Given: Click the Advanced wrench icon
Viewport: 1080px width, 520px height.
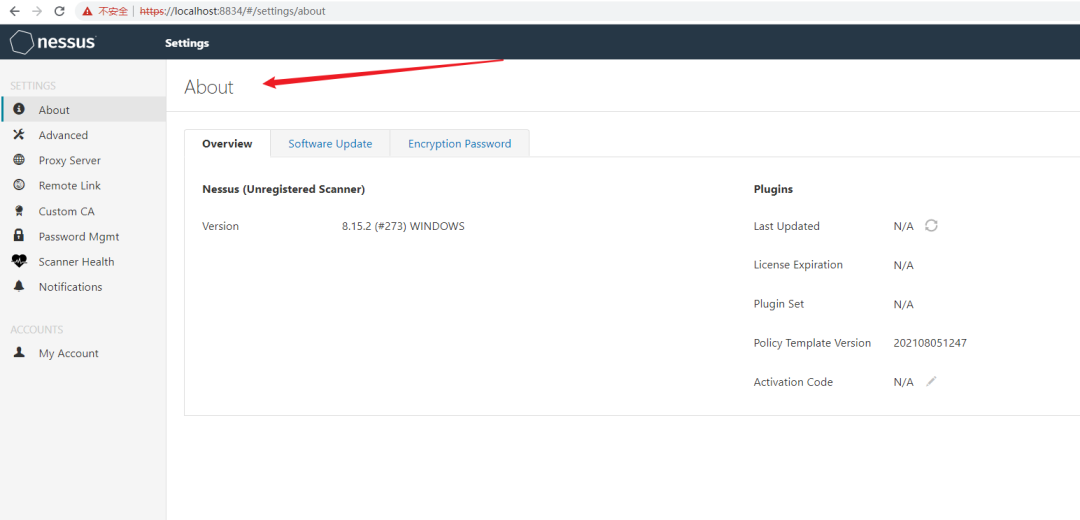Looking at the screenshot, I should click(19, 135).
